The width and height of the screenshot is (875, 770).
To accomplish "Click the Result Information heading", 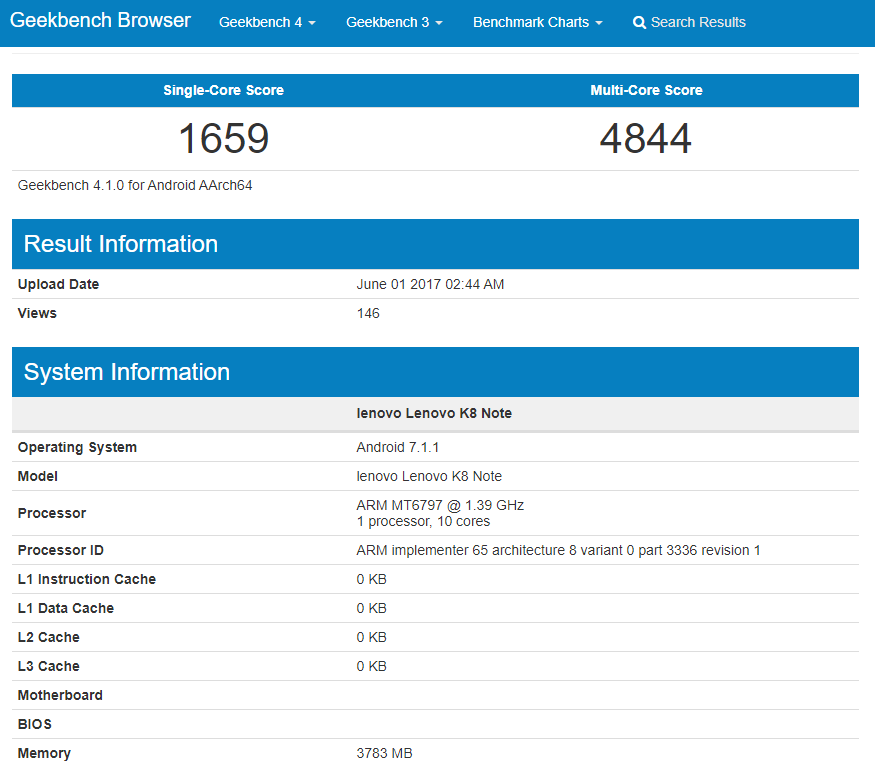I will tap(121, 244).
